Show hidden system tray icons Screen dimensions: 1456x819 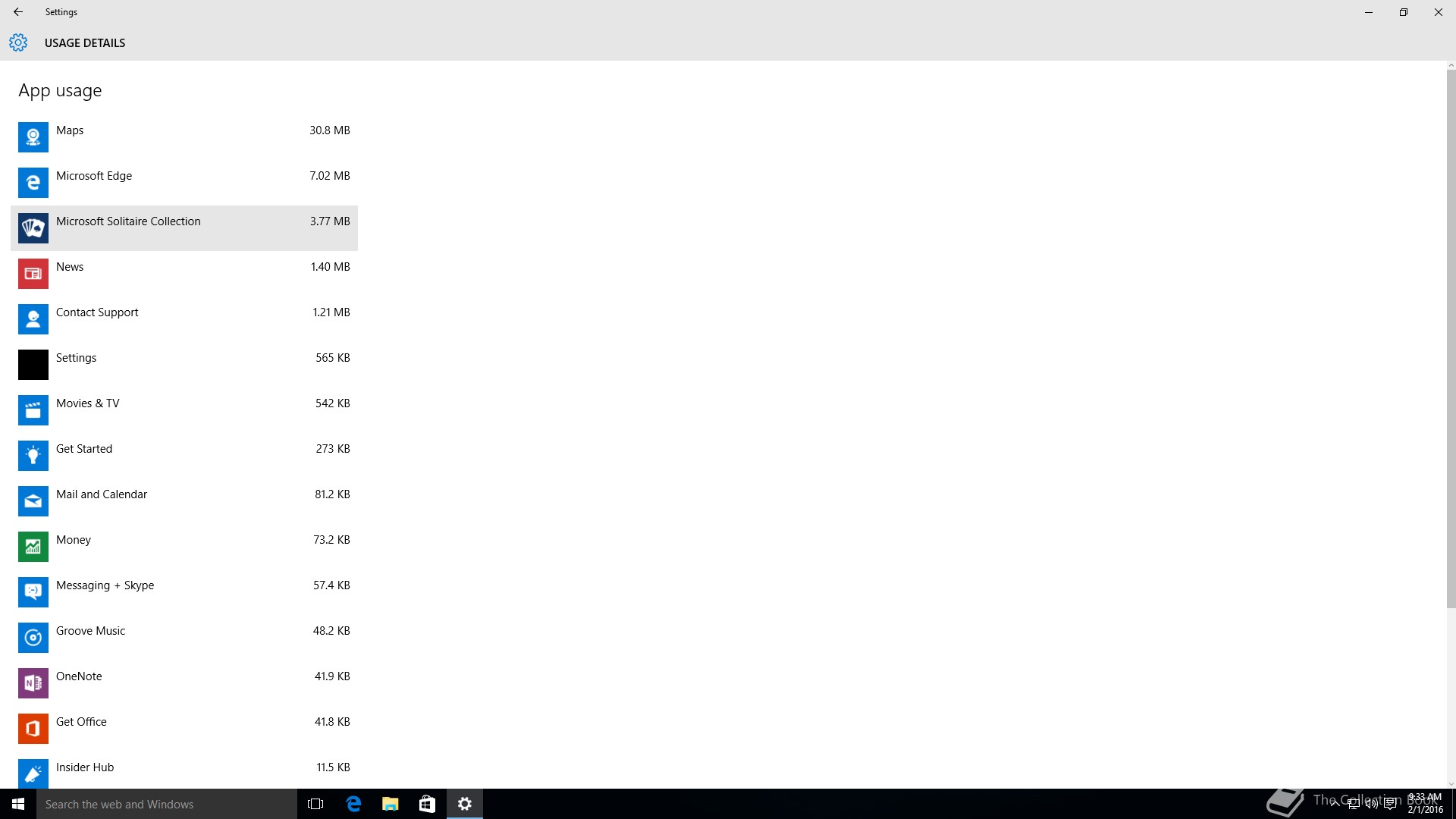(1335, 804)
